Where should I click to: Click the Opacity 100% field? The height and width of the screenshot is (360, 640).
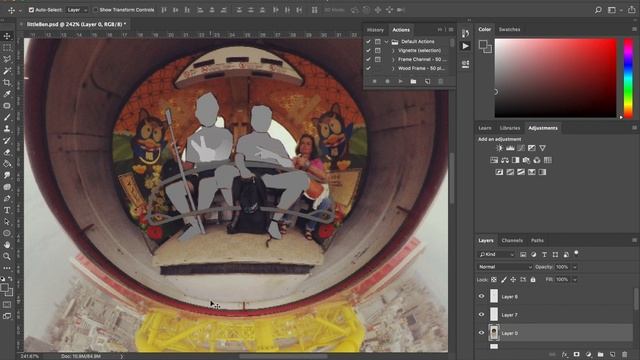tap(562, 267)
